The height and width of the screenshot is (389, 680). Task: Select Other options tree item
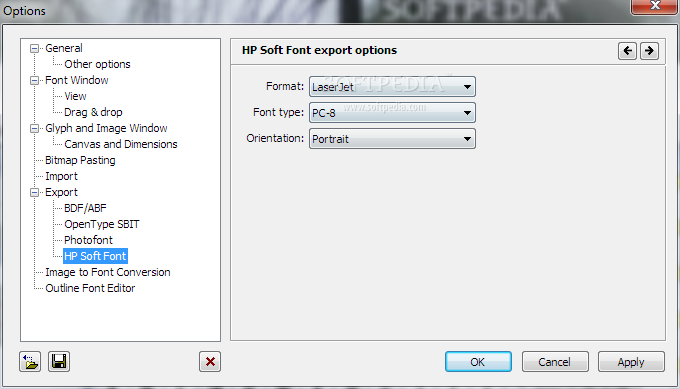[x=97, y=64]
